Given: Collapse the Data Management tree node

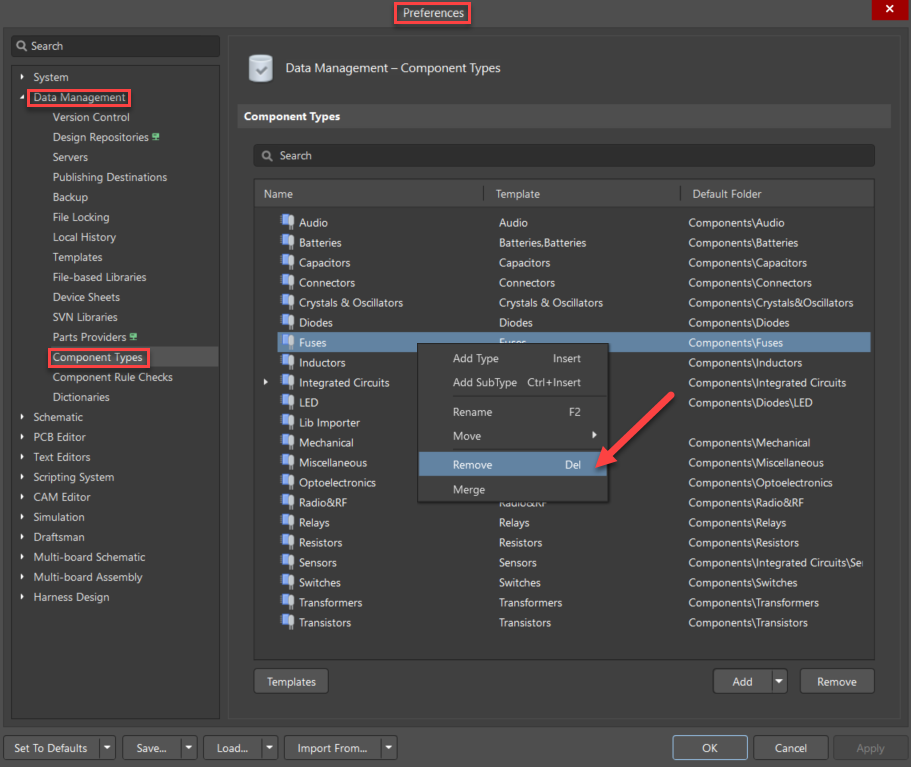Looking at the screenshot, I should point(22,97).
